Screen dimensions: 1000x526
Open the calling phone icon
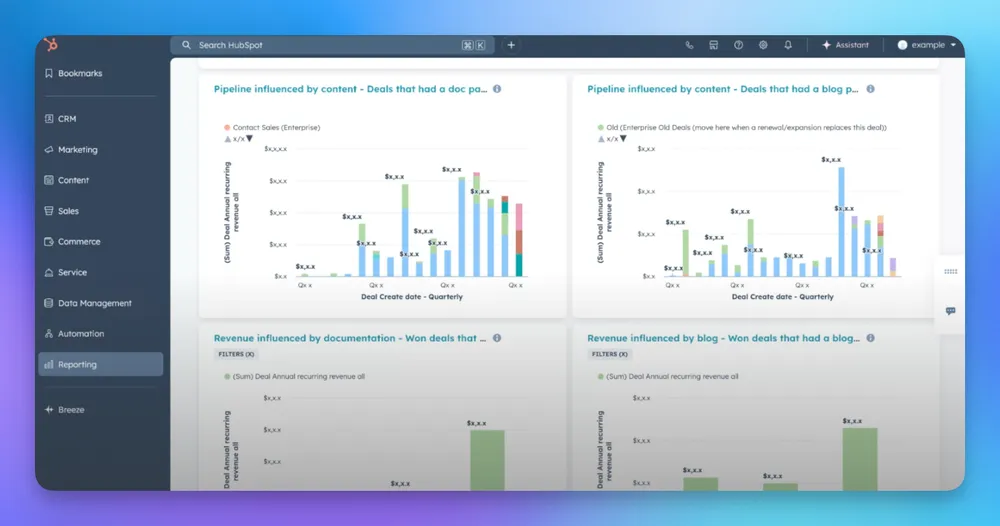689,45
